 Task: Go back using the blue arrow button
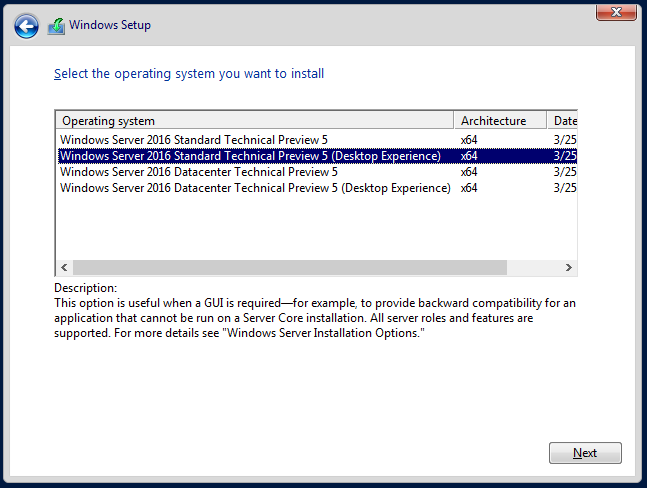coord(26,26)
